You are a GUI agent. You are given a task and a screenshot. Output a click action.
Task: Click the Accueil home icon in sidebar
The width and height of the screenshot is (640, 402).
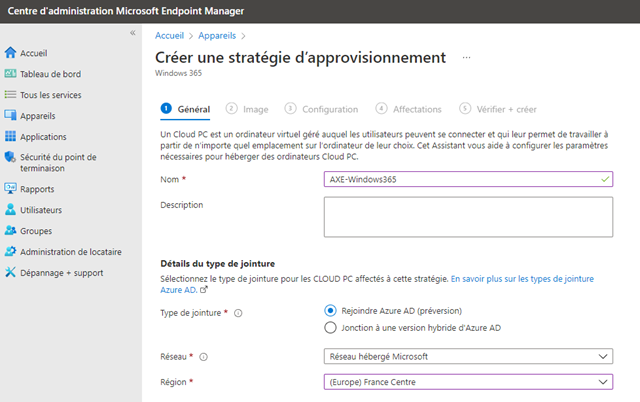coord(10,52)
